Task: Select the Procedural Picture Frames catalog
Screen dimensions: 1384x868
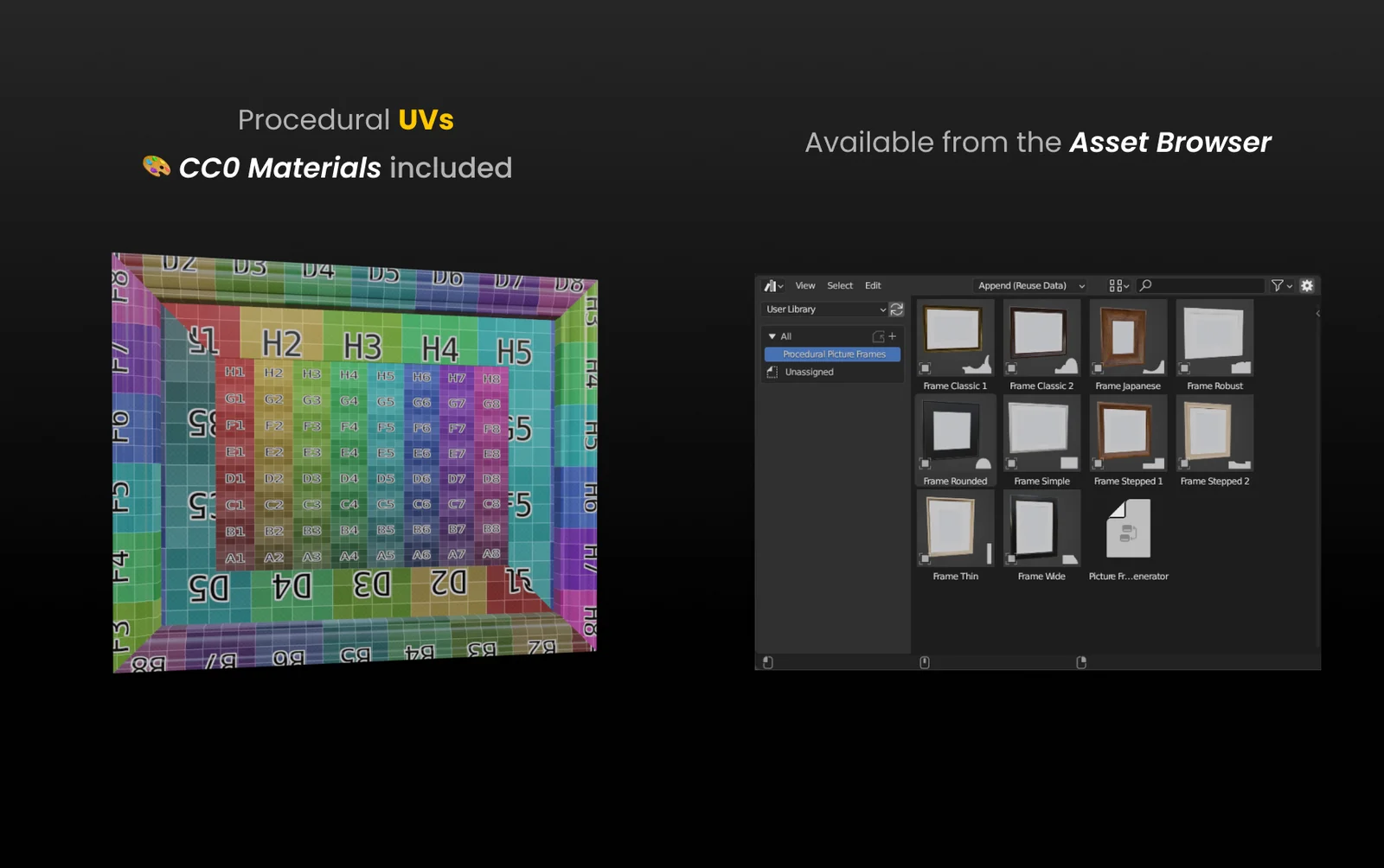Action: pos(833,354)
